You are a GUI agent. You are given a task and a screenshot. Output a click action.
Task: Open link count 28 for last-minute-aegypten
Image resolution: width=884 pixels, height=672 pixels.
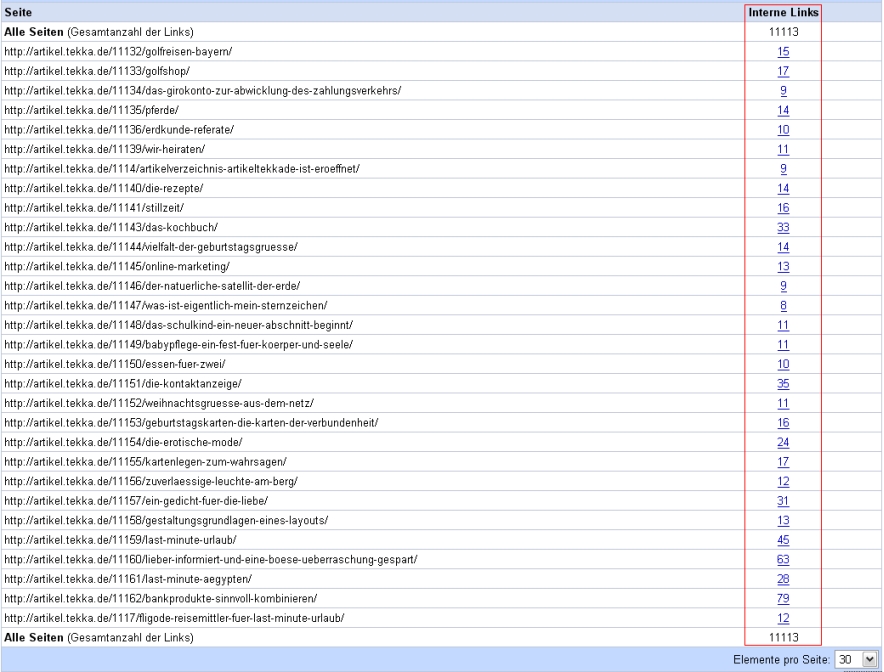(x=783, y=580)
